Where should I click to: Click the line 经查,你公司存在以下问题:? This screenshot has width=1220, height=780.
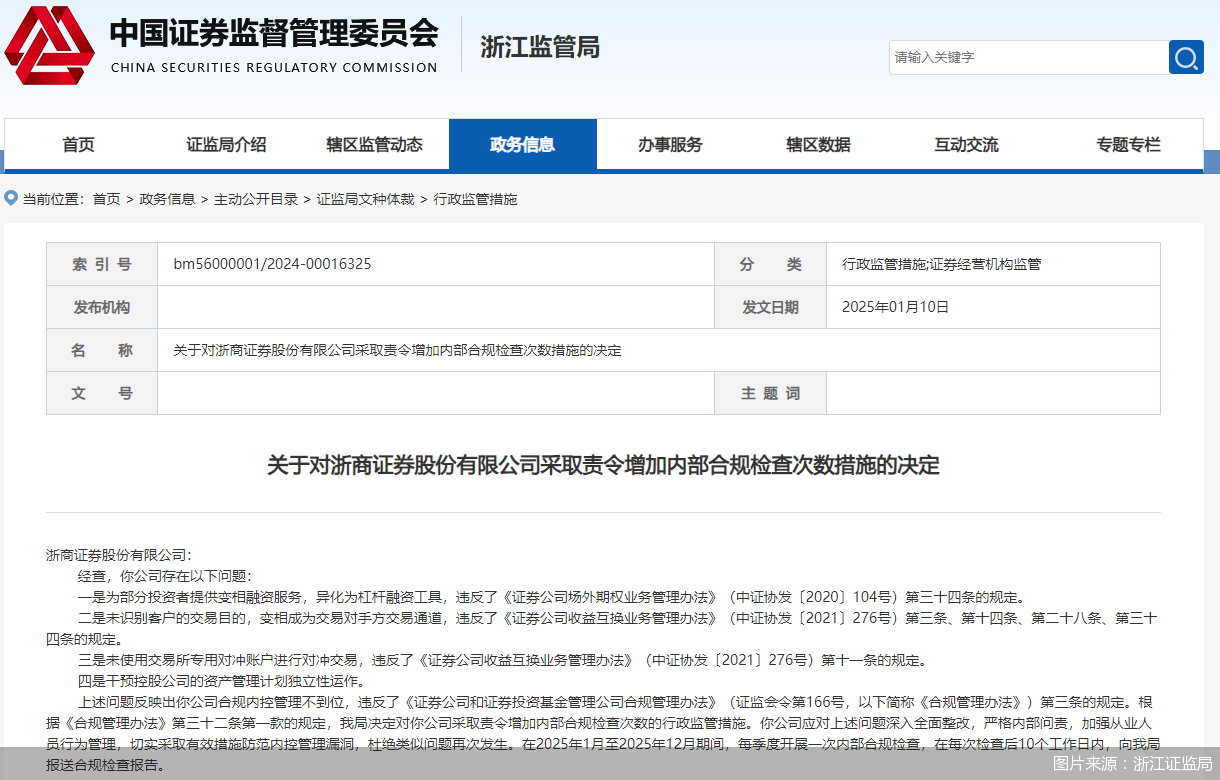pyautogui.click(x=165, y=576)
